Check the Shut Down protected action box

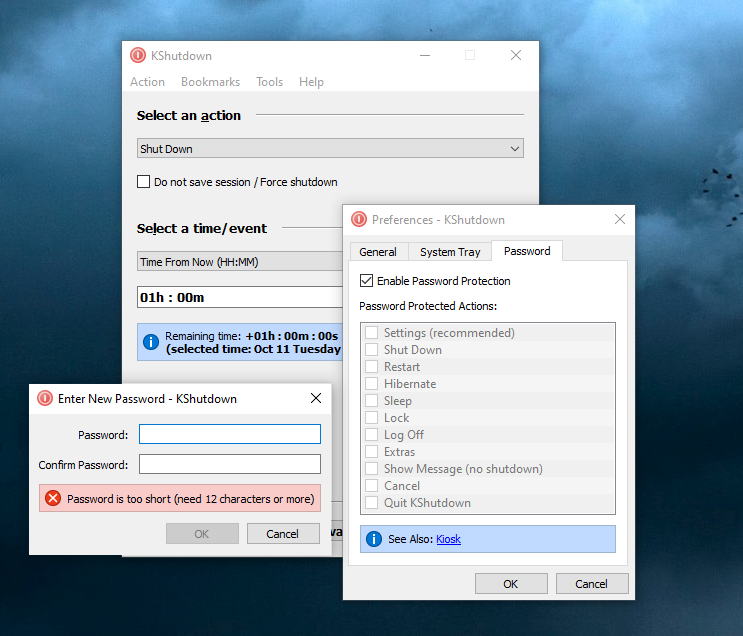[372, 350]
